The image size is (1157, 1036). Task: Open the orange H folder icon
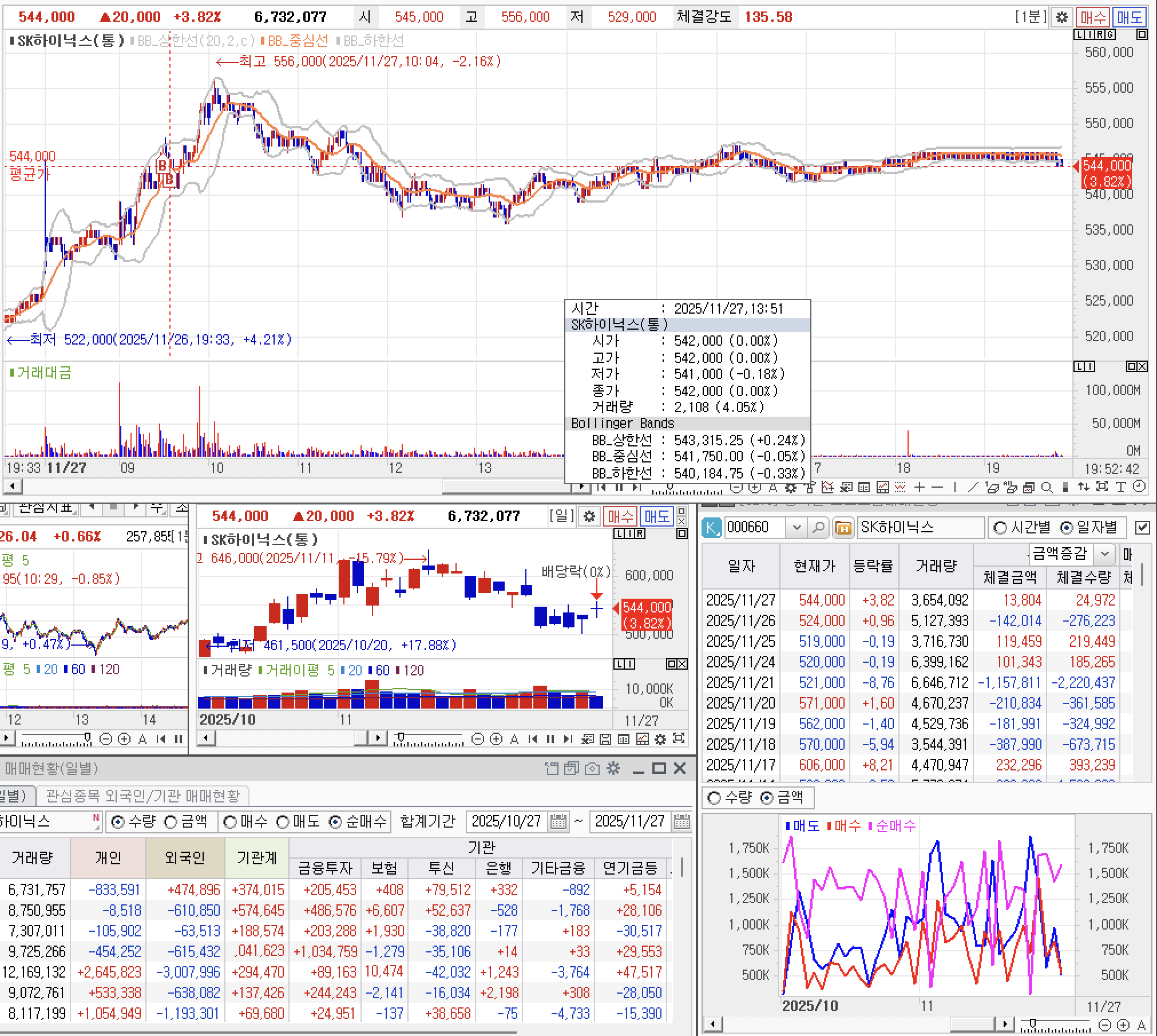click(x=843, y=528)
